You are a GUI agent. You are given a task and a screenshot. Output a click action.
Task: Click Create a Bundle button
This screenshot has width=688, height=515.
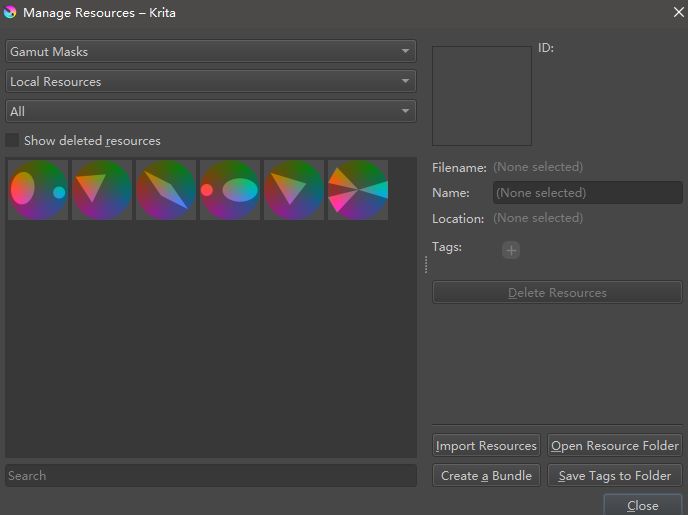click(486, 476)
